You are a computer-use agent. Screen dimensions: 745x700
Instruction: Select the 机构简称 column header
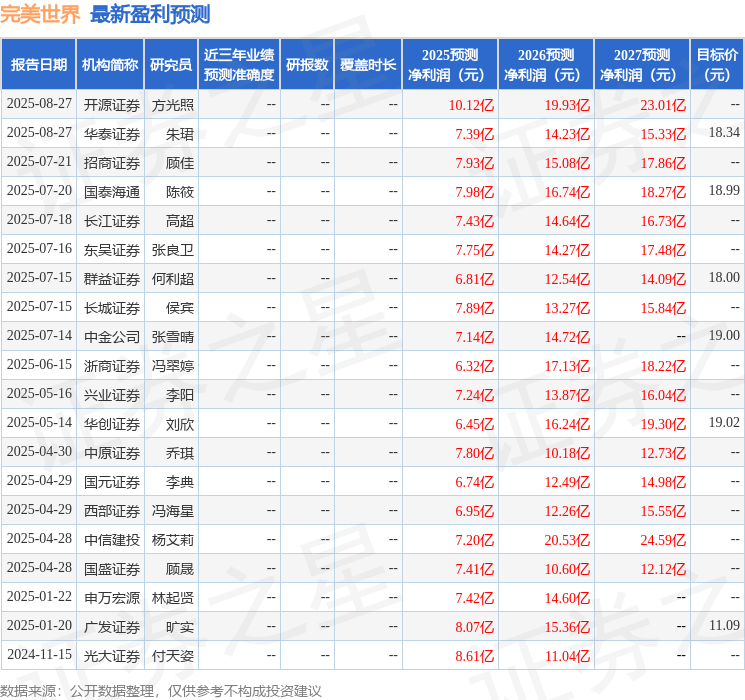110,65
